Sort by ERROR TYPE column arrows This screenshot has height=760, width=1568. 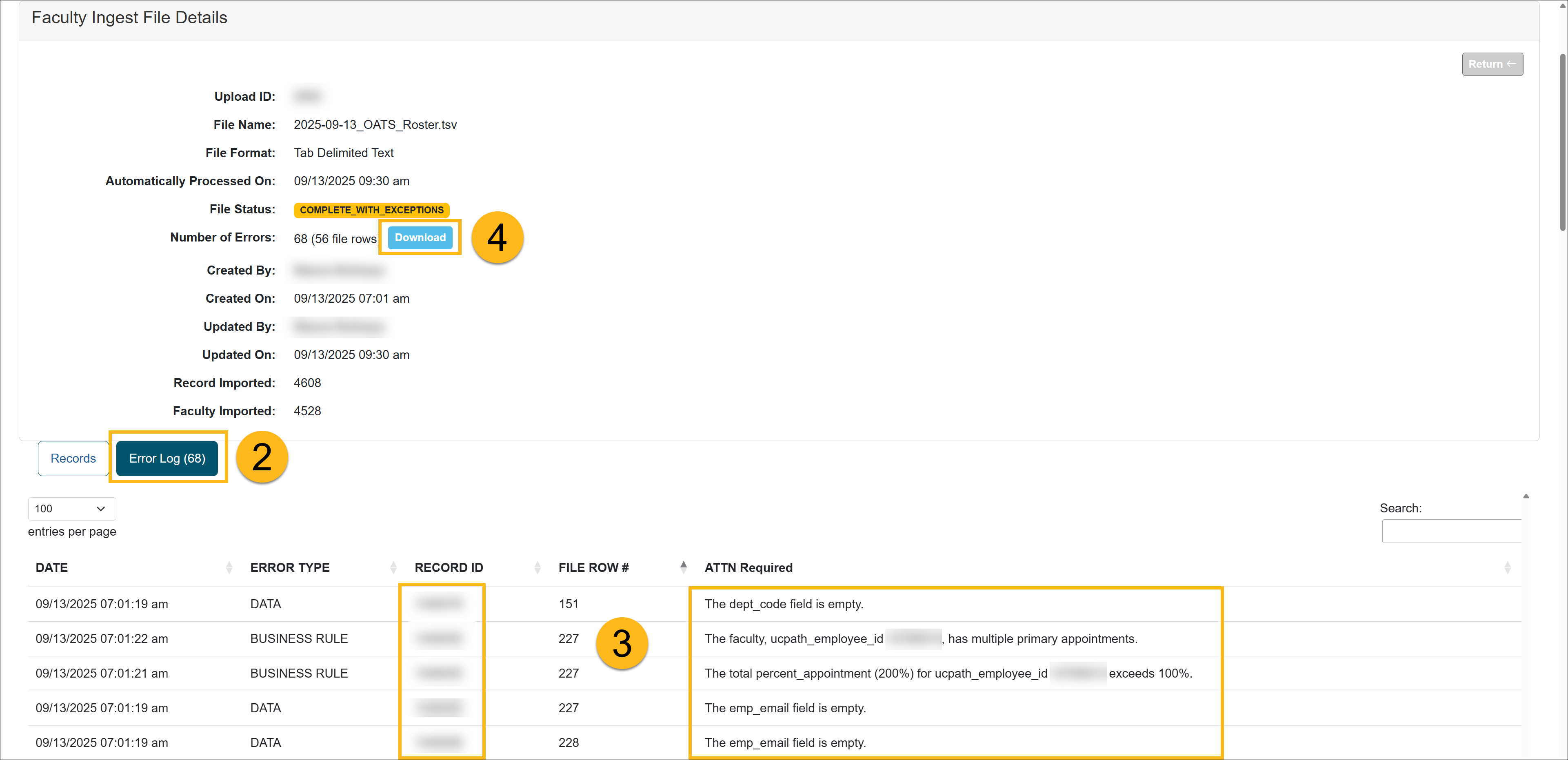coord(393,568)
